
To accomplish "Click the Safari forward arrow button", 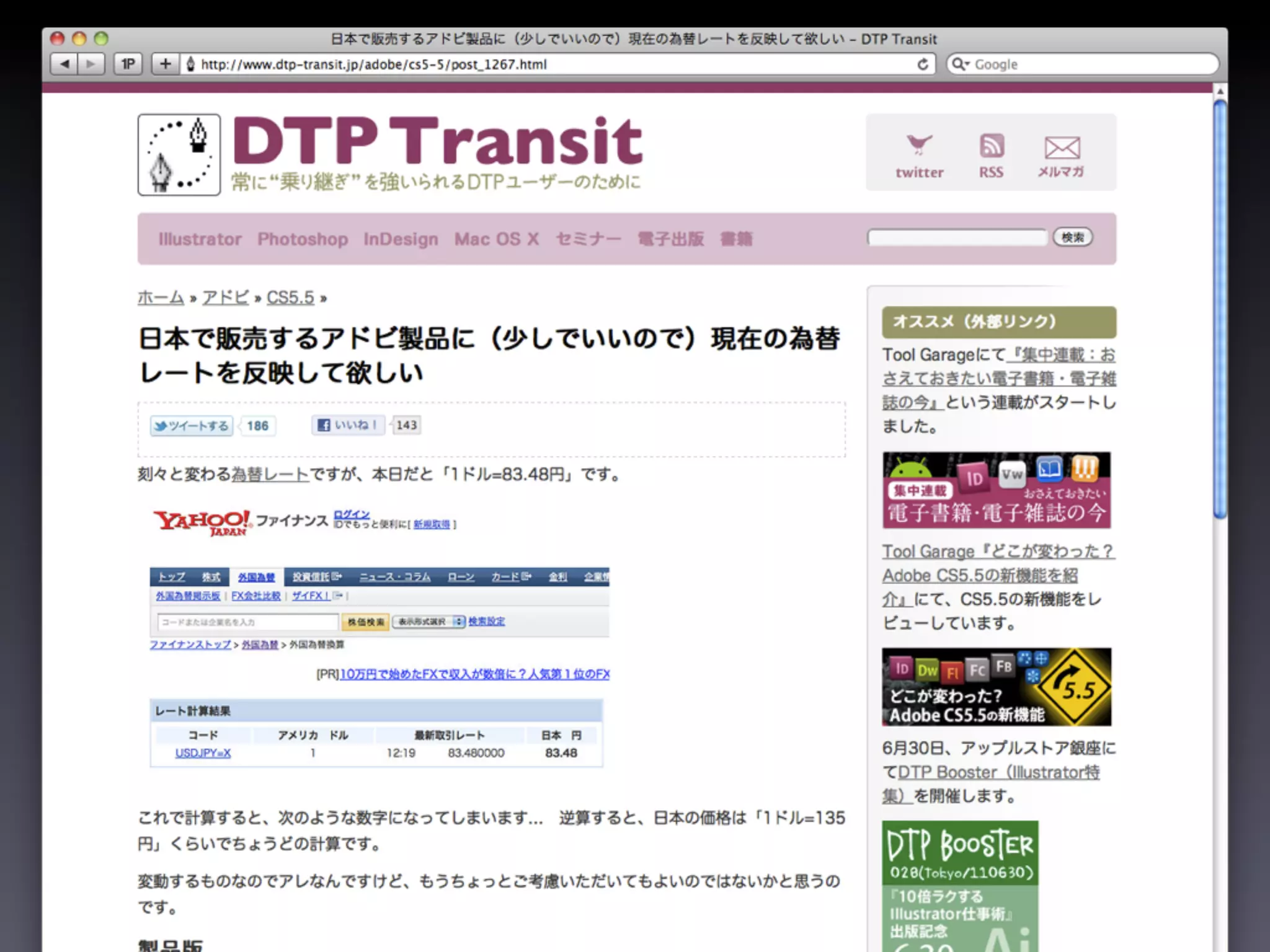I will 91,64.
